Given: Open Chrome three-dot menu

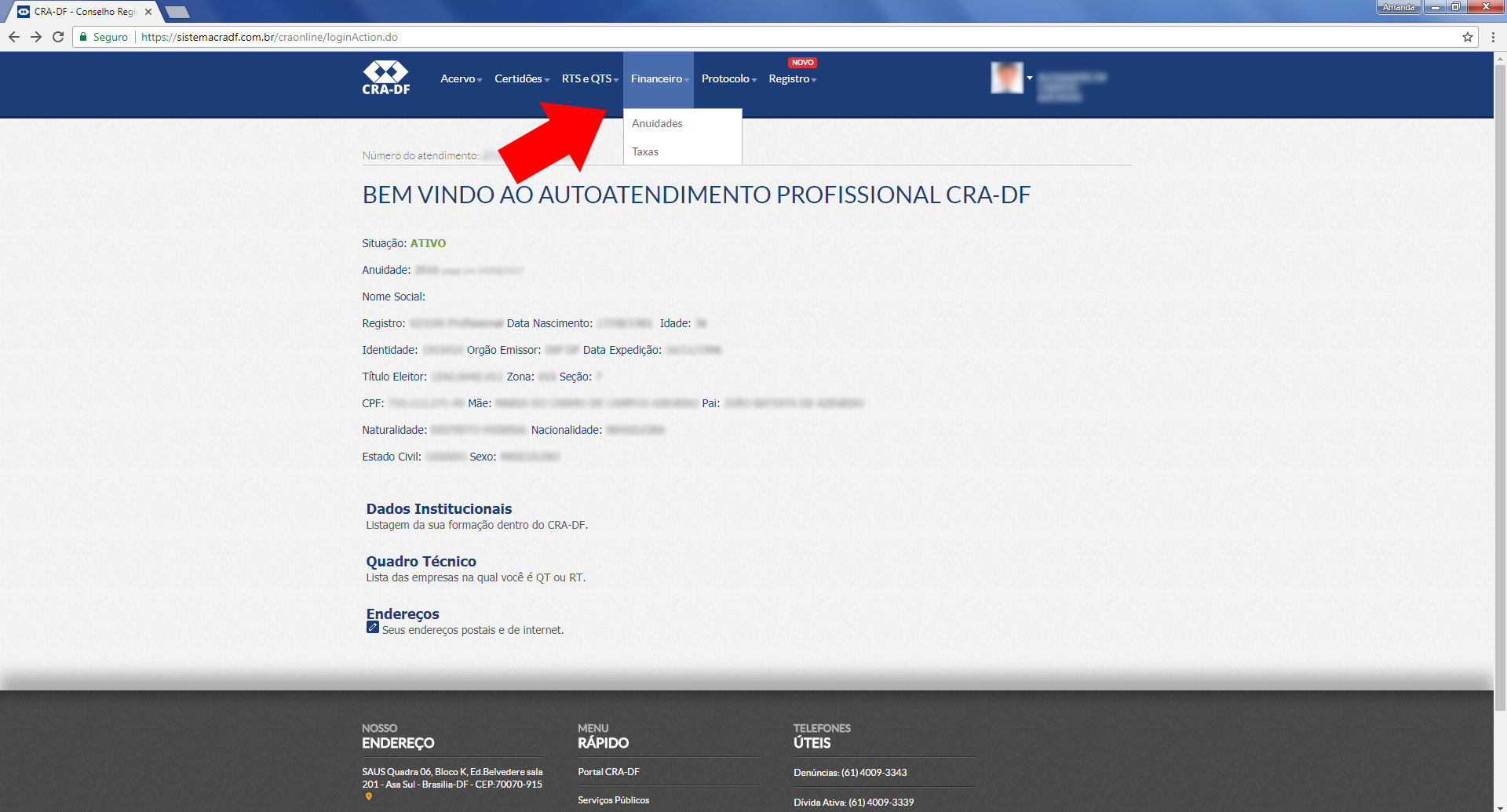Looking at the screenshot, I should (x=1493, y=37).
